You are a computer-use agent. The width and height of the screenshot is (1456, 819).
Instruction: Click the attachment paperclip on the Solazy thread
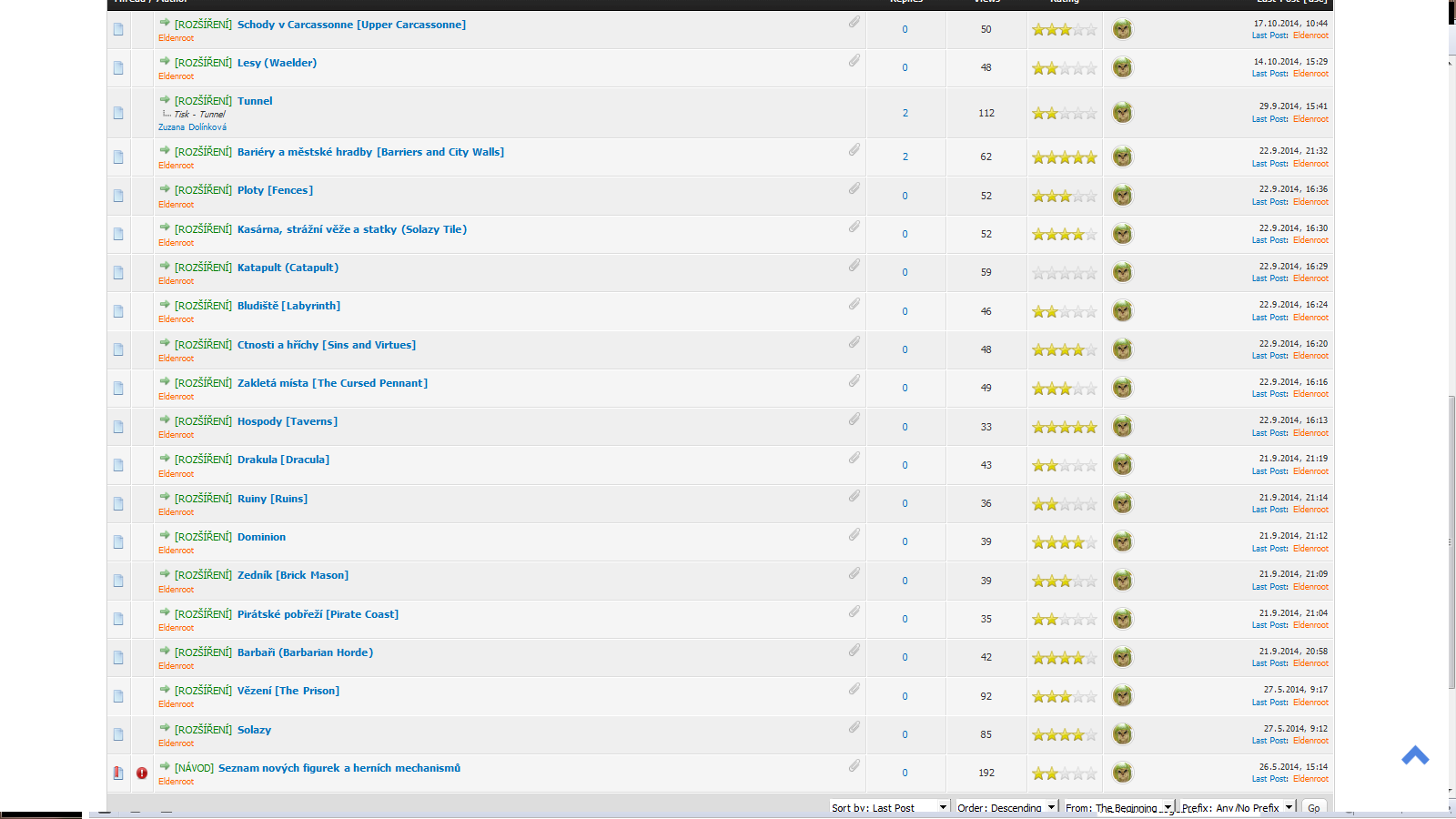point(854,727)
